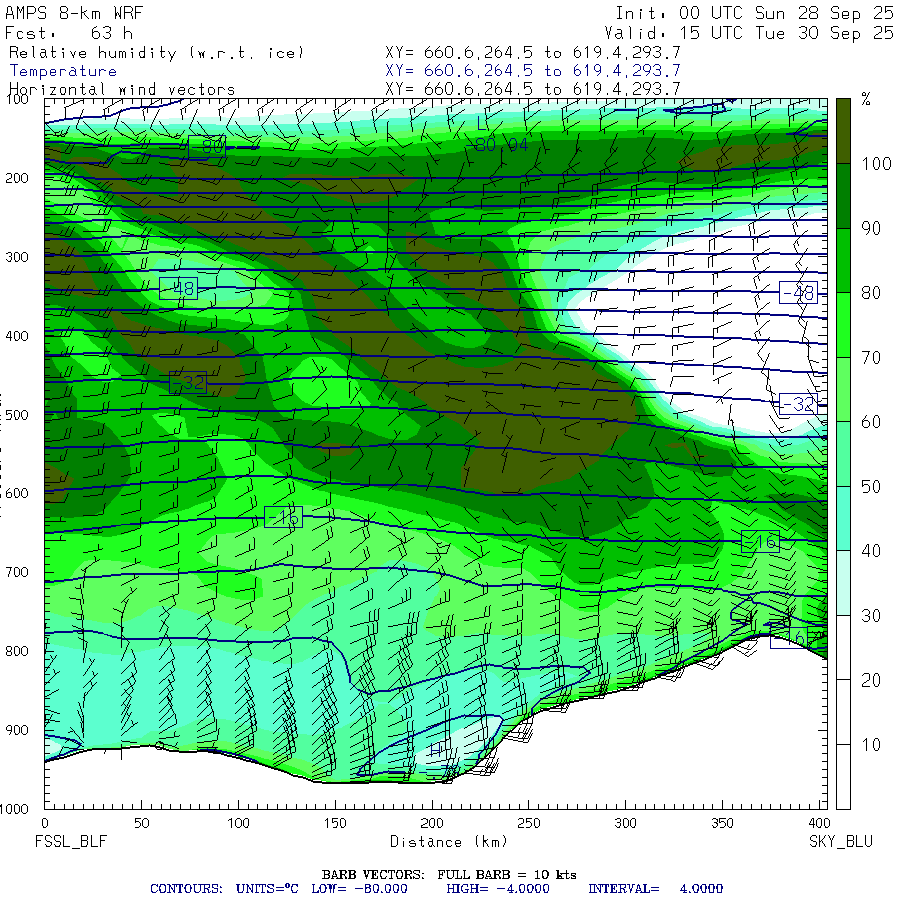Click the 'Relative humidity (w.r.t. ice)' label
This screenshot has height=900, width=900.
coord(156,53)
